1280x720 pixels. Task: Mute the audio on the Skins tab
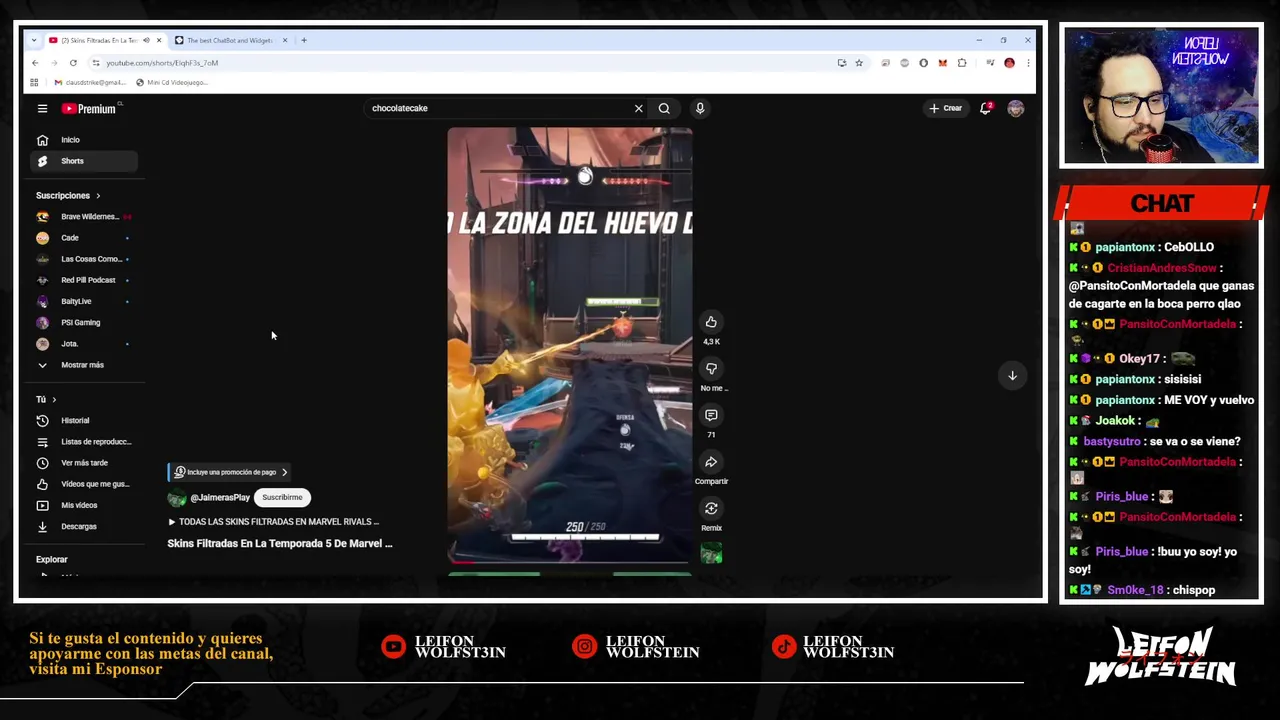tap(146, 40)
